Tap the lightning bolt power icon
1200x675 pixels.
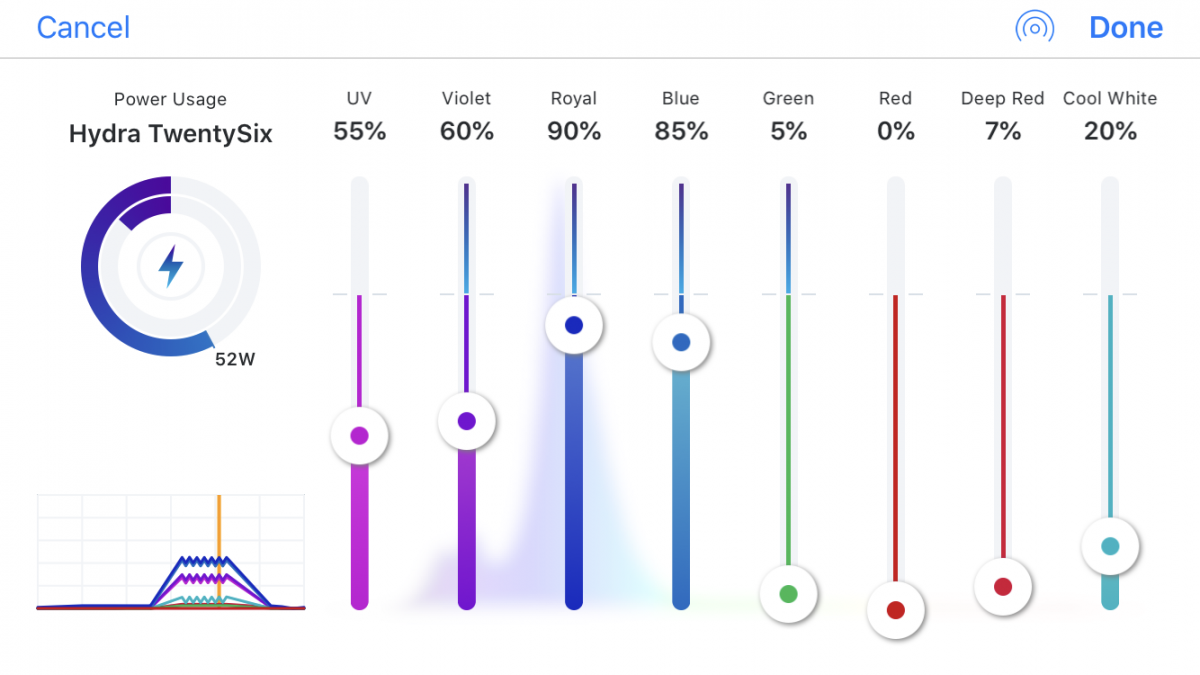171,267
